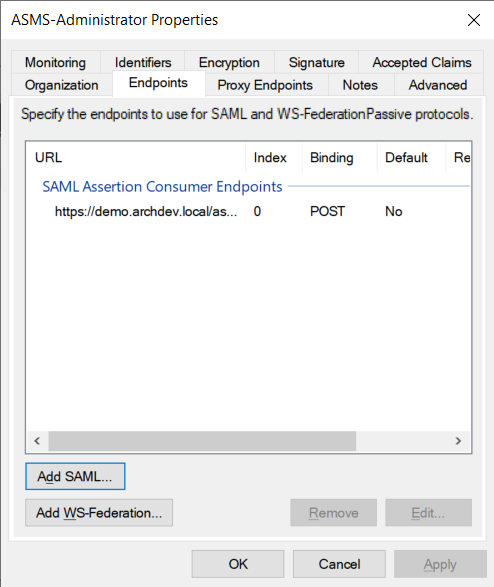Screen dimensions: 494x587
Task: Go to the Signature tab
Action: (317, 62)
